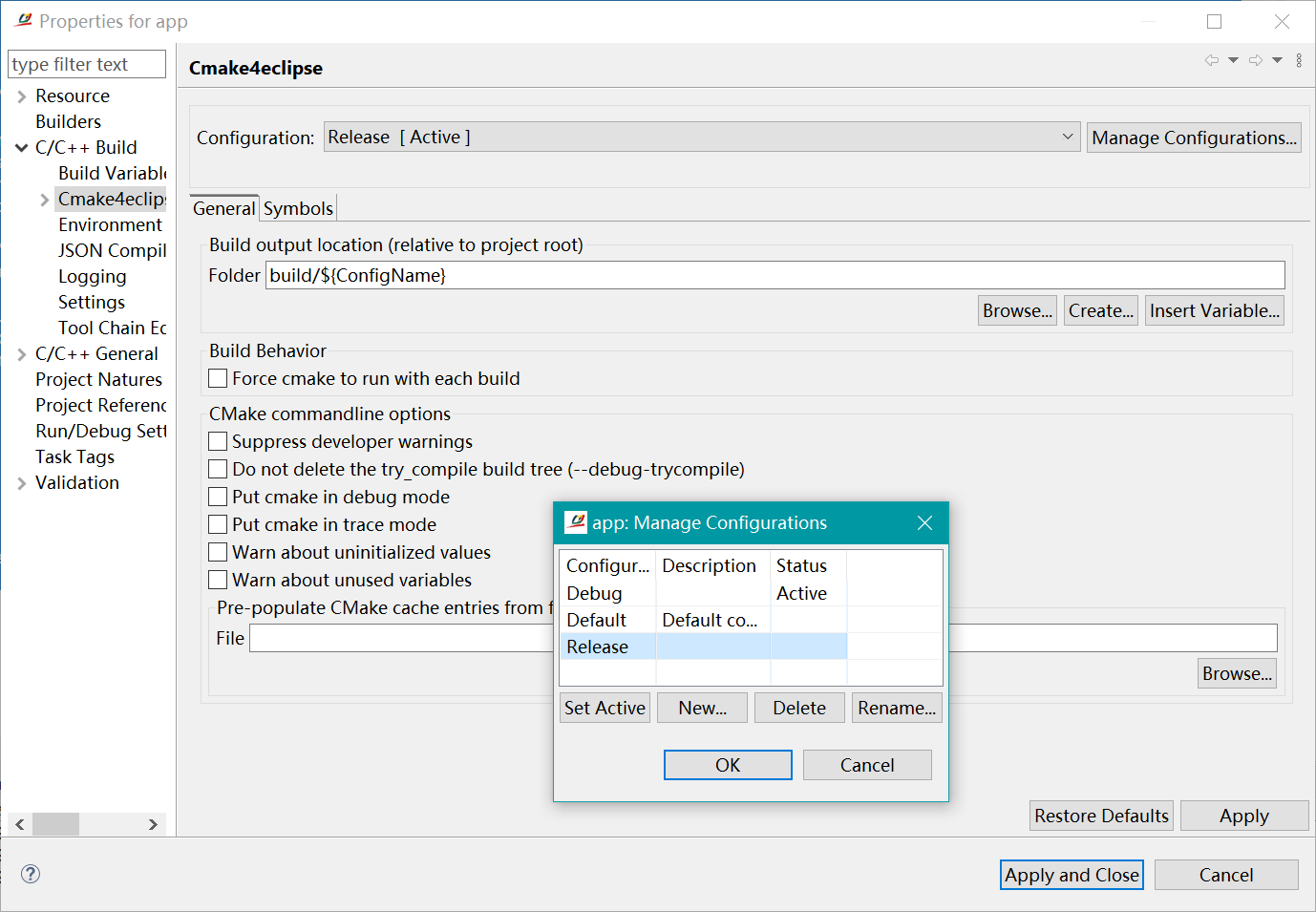Enable Put cmake in trace mode

218,524
